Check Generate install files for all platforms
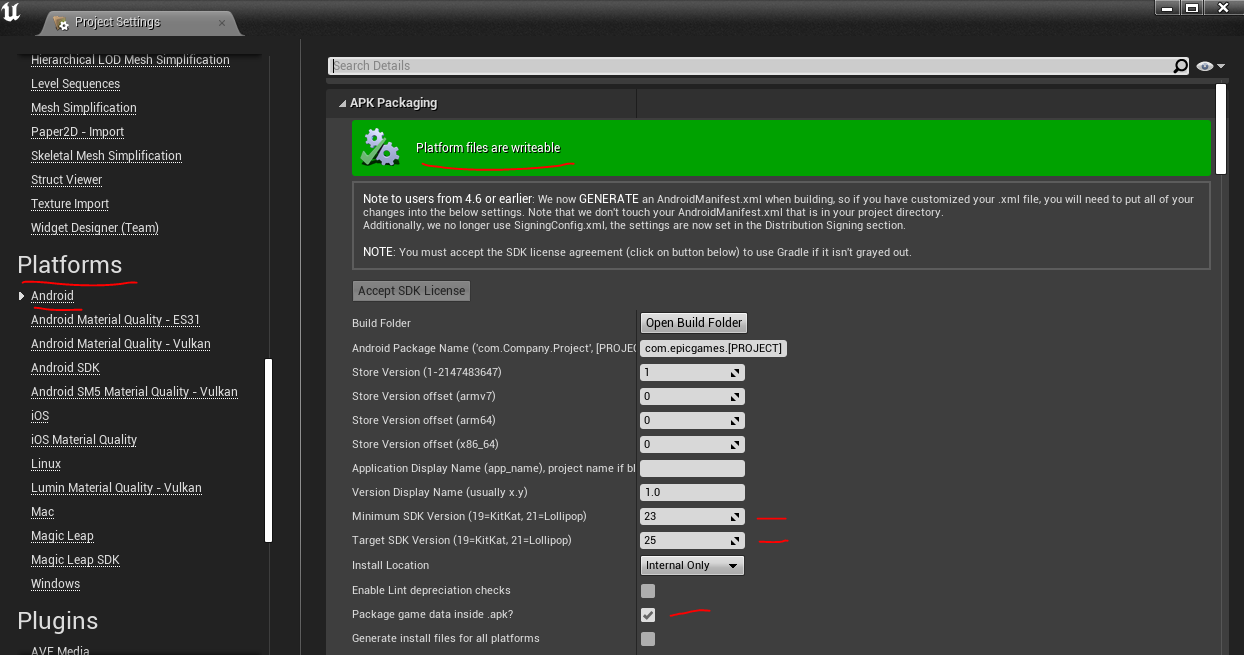 [x=648, y=638]
